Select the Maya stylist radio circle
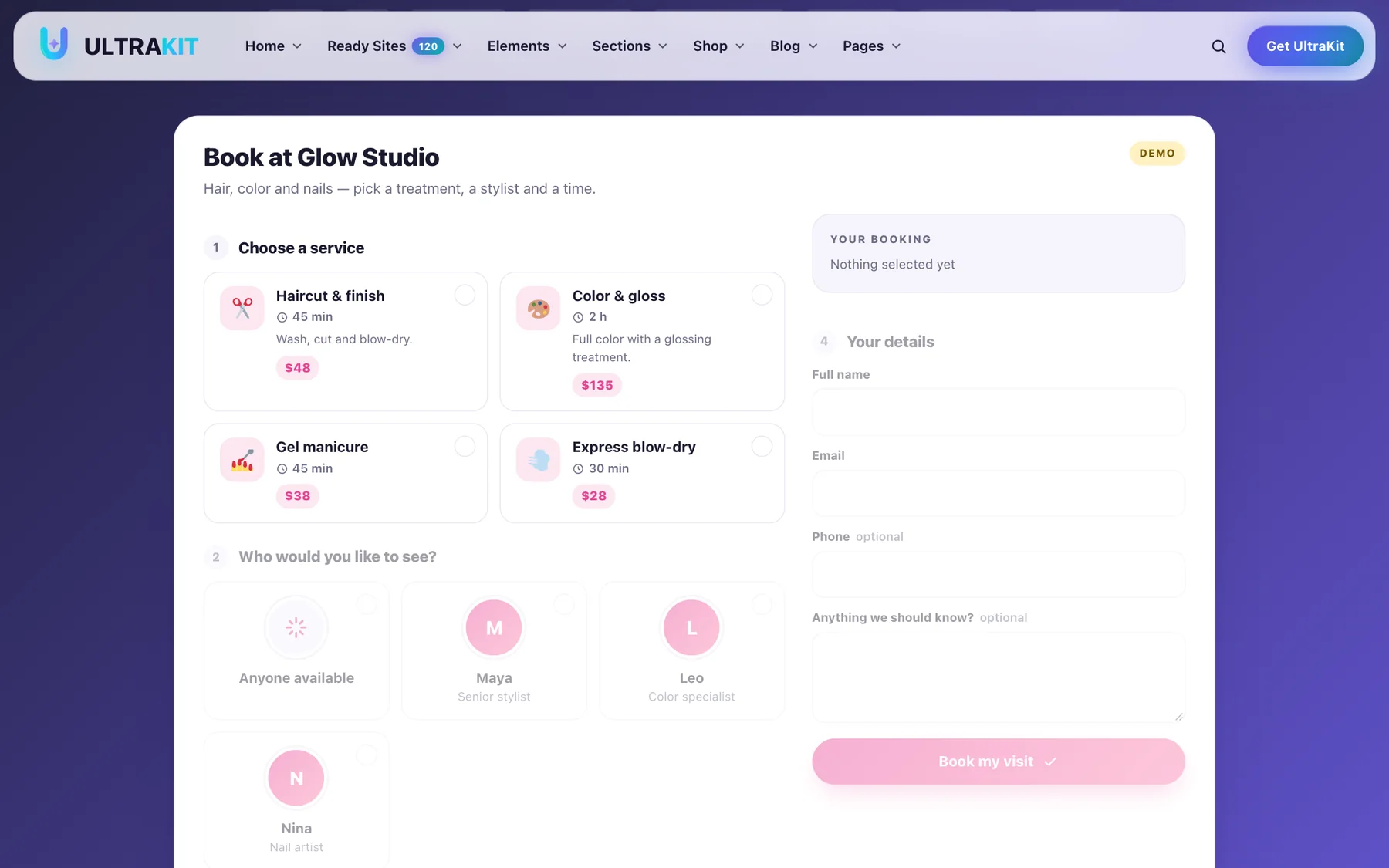 564,604
